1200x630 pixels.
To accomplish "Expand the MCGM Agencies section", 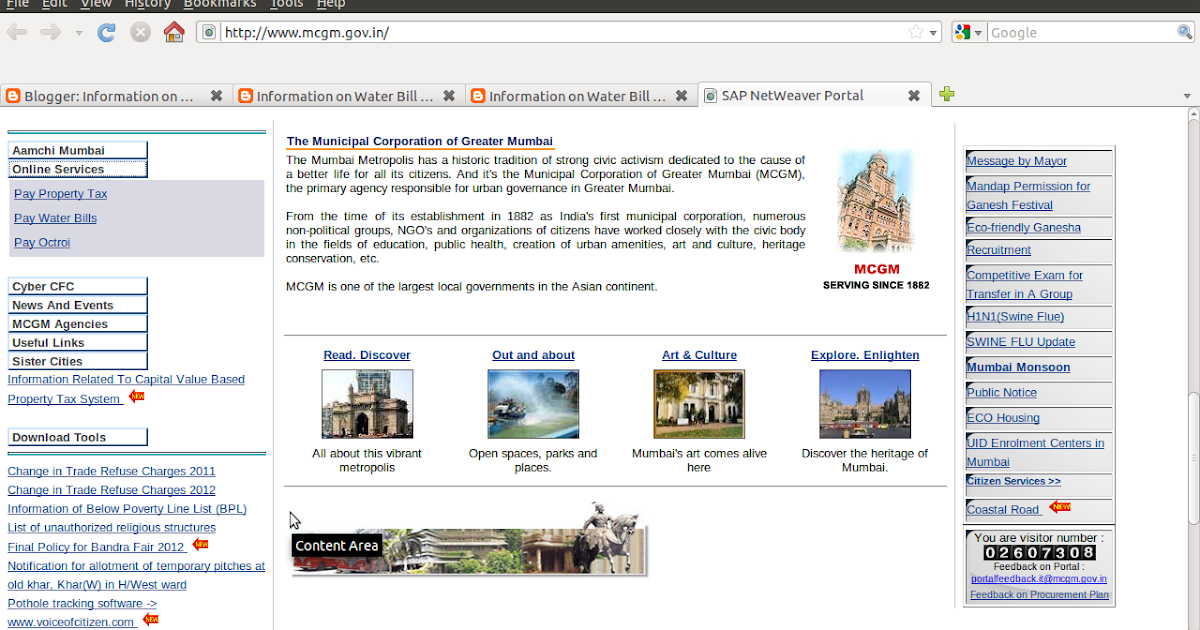I will pyautogui.click(x=78, y=324).
